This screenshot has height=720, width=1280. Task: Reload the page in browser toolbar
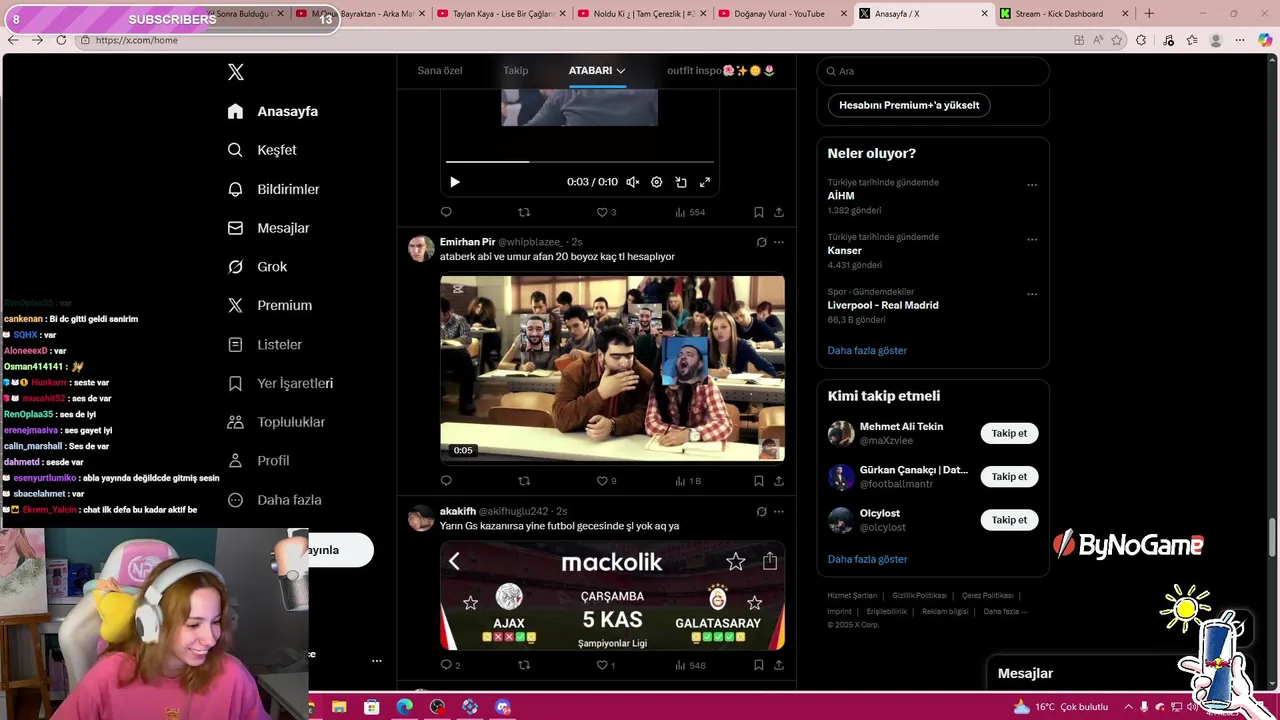coord(61,40)
